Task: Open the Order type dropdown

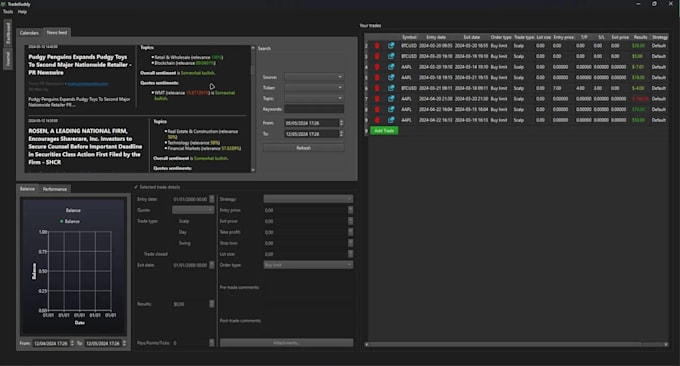Action: pos(308,265)
